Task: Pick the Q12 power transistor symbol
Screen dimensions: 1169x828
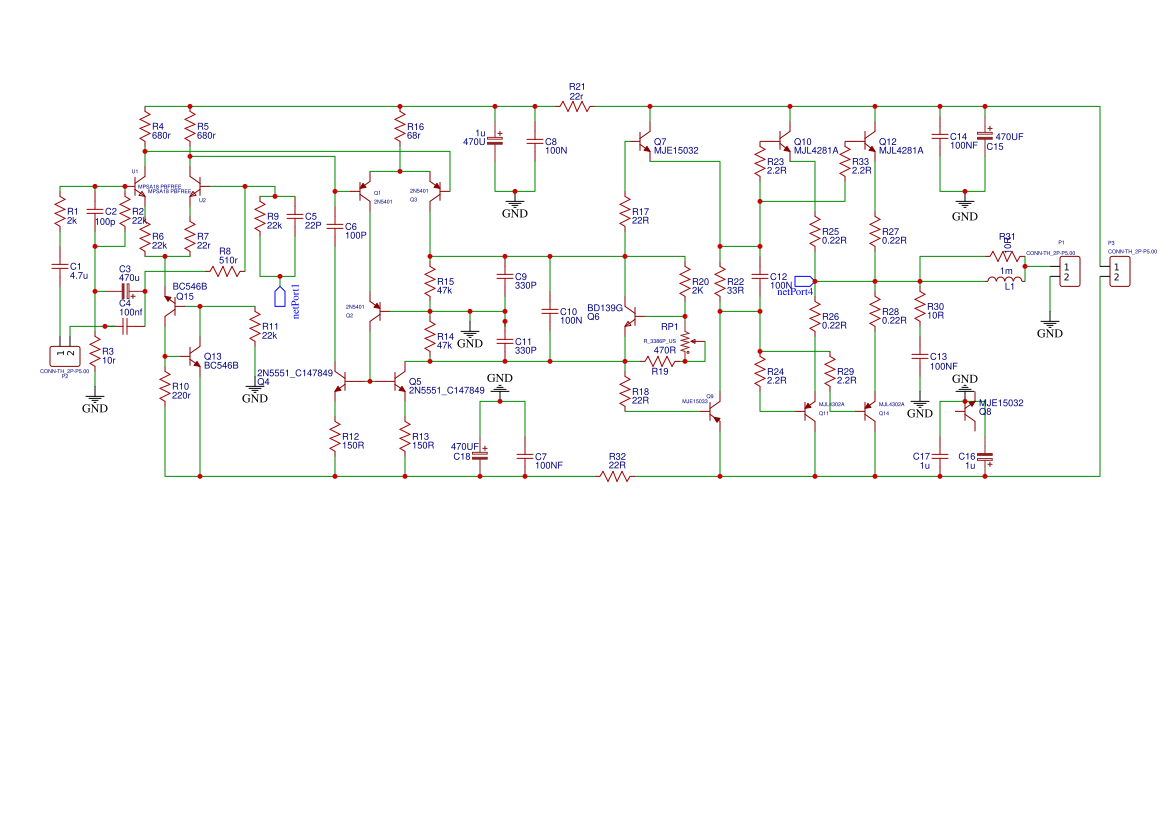Action: click(868, 142)
